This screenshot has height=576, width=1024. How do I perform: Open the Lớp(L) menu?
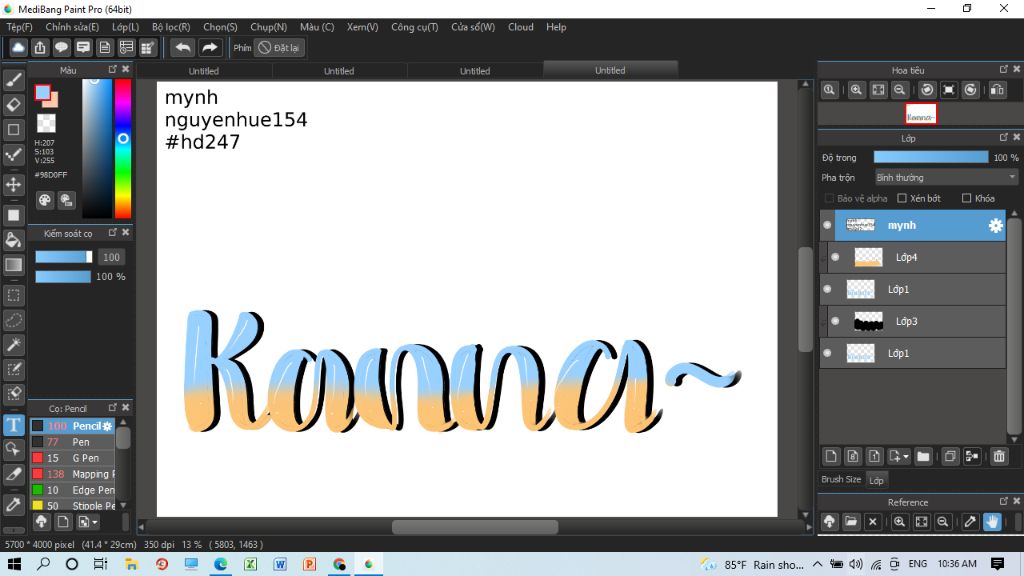125,27
